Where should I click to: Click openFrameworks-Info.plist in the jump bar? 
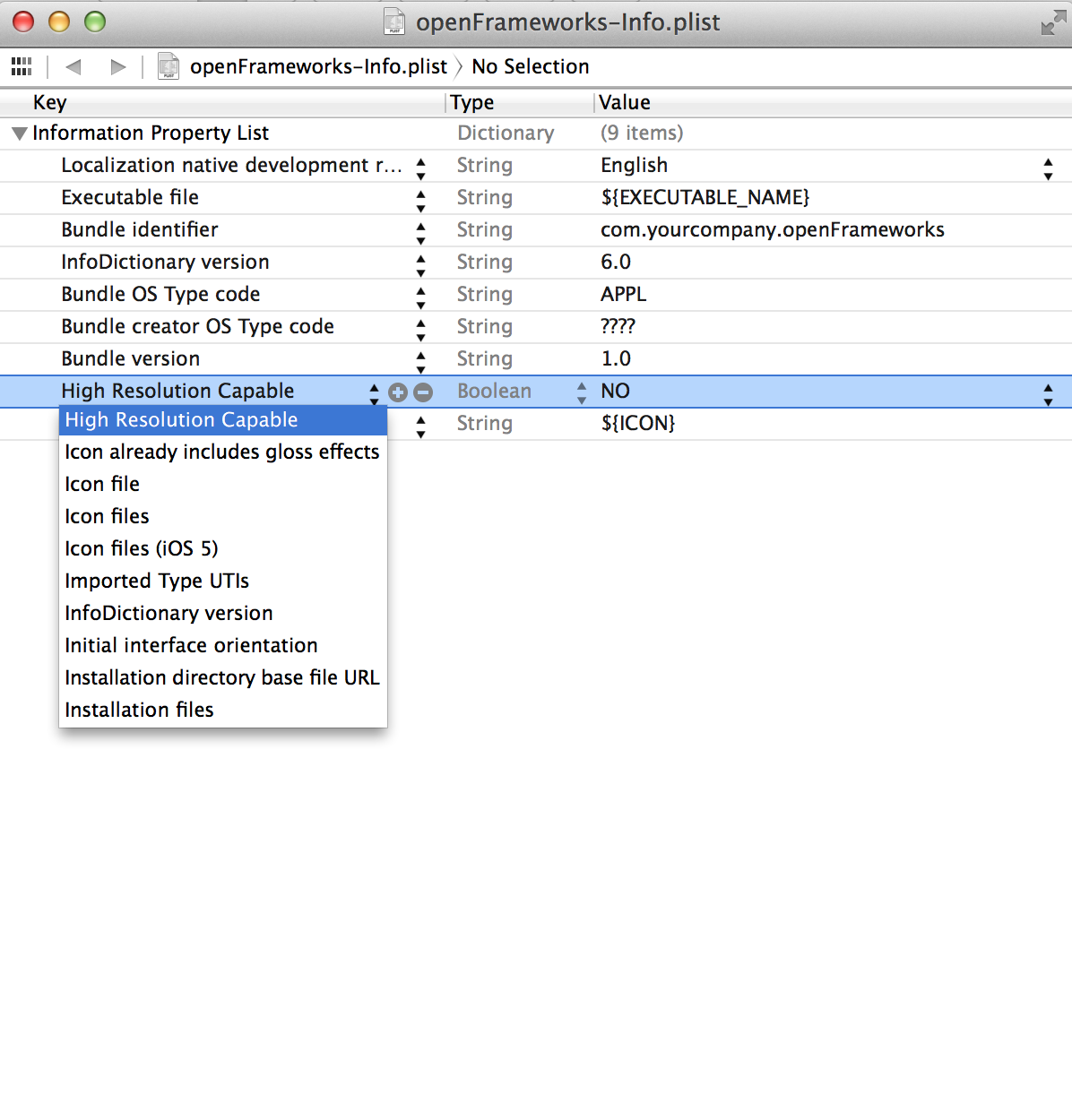click(x=318, y=66)
